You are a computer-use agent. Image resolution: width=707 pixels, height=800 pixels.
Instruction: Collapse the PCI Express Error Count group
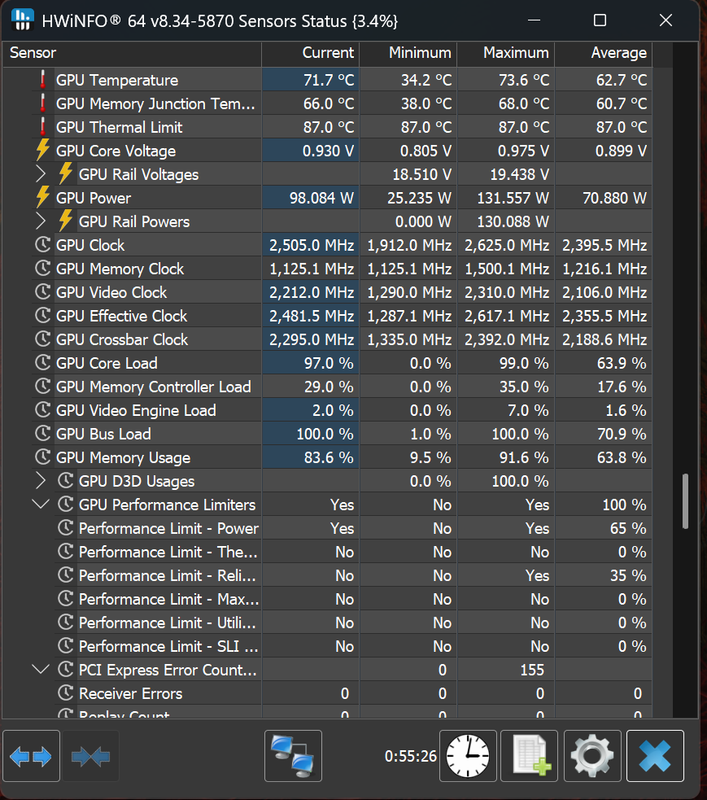(x=41, y=669)
